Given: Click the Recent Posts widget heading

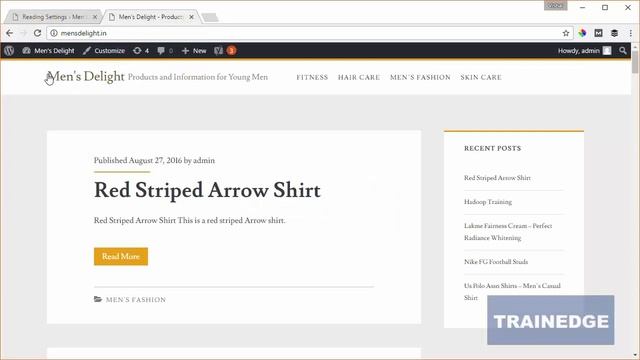Looking at the screenshot, I should (x=493, y=148).
